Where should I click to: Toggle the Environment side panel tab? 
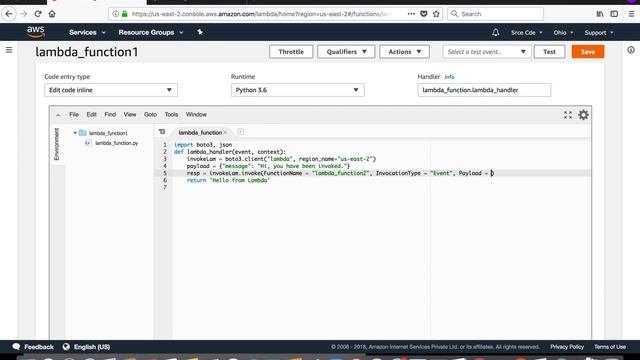[x=57, y=144]
